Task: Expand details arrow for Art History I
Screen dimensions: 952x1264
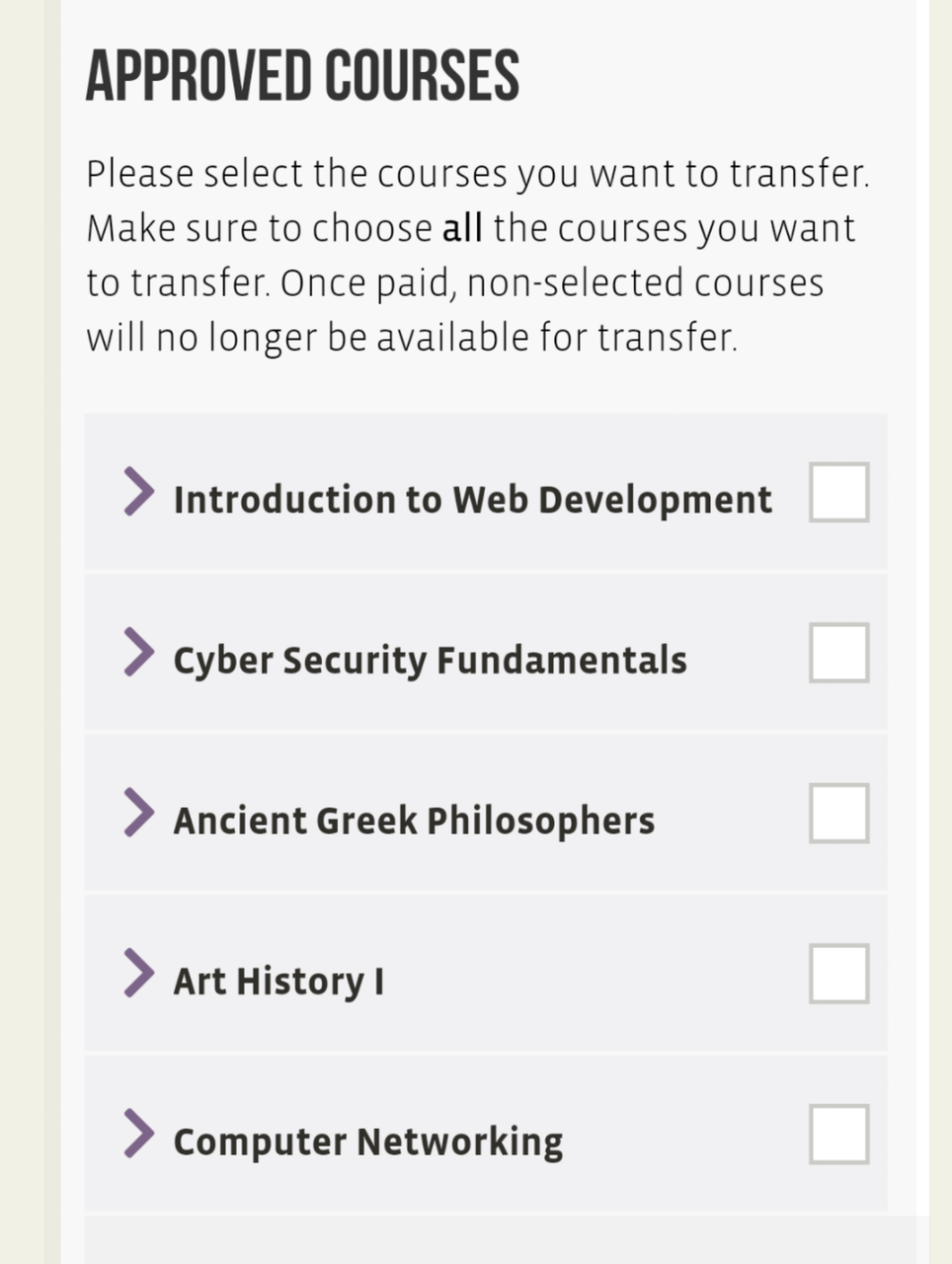Action: point(139,973)
